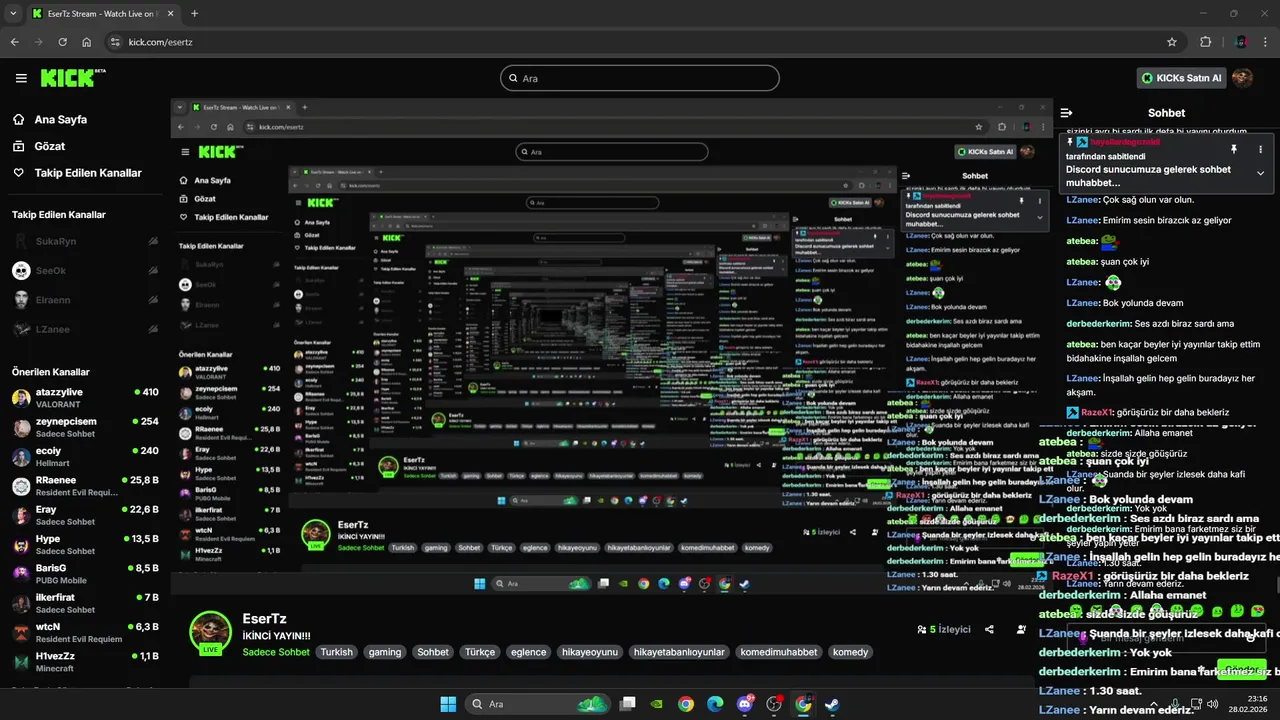Open Elraenn followed channel
This screenshot has width=1280, height=720.
84,300
